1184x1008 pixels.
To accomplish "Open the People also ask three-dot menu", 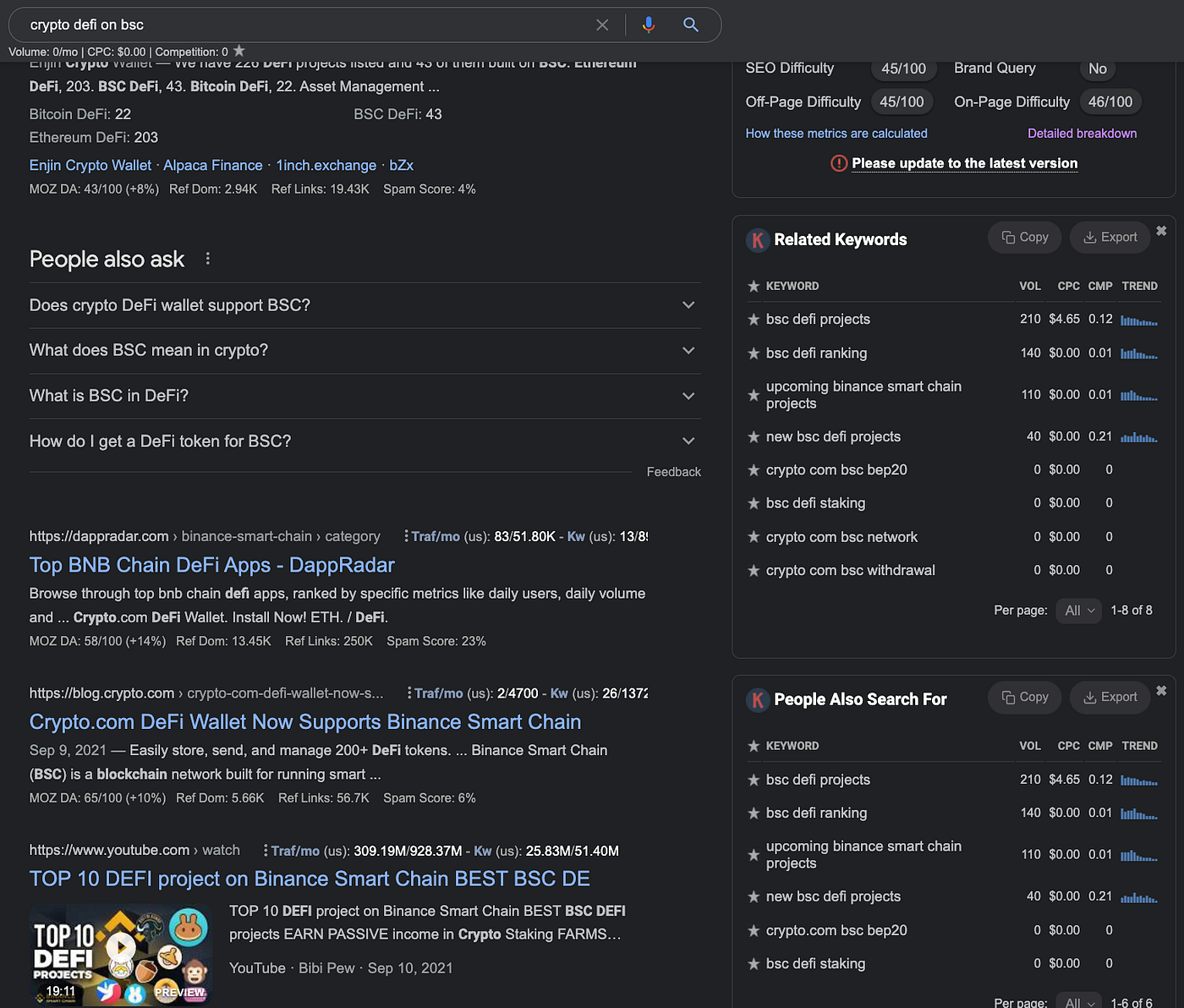I will pos(208,259).
